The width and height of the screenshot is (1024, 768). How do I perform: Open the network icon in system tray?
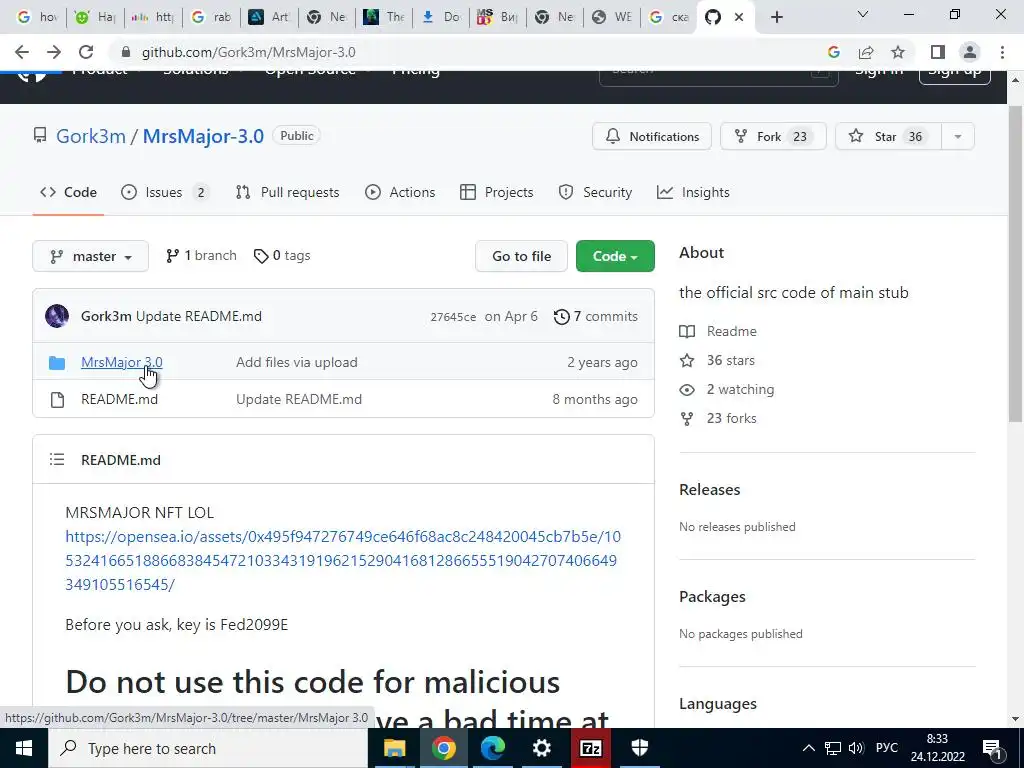tap(833, 748)
